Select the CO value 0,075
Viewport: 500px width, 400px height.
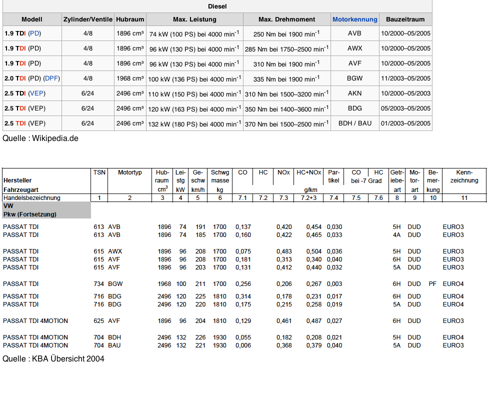pos(243,251)
